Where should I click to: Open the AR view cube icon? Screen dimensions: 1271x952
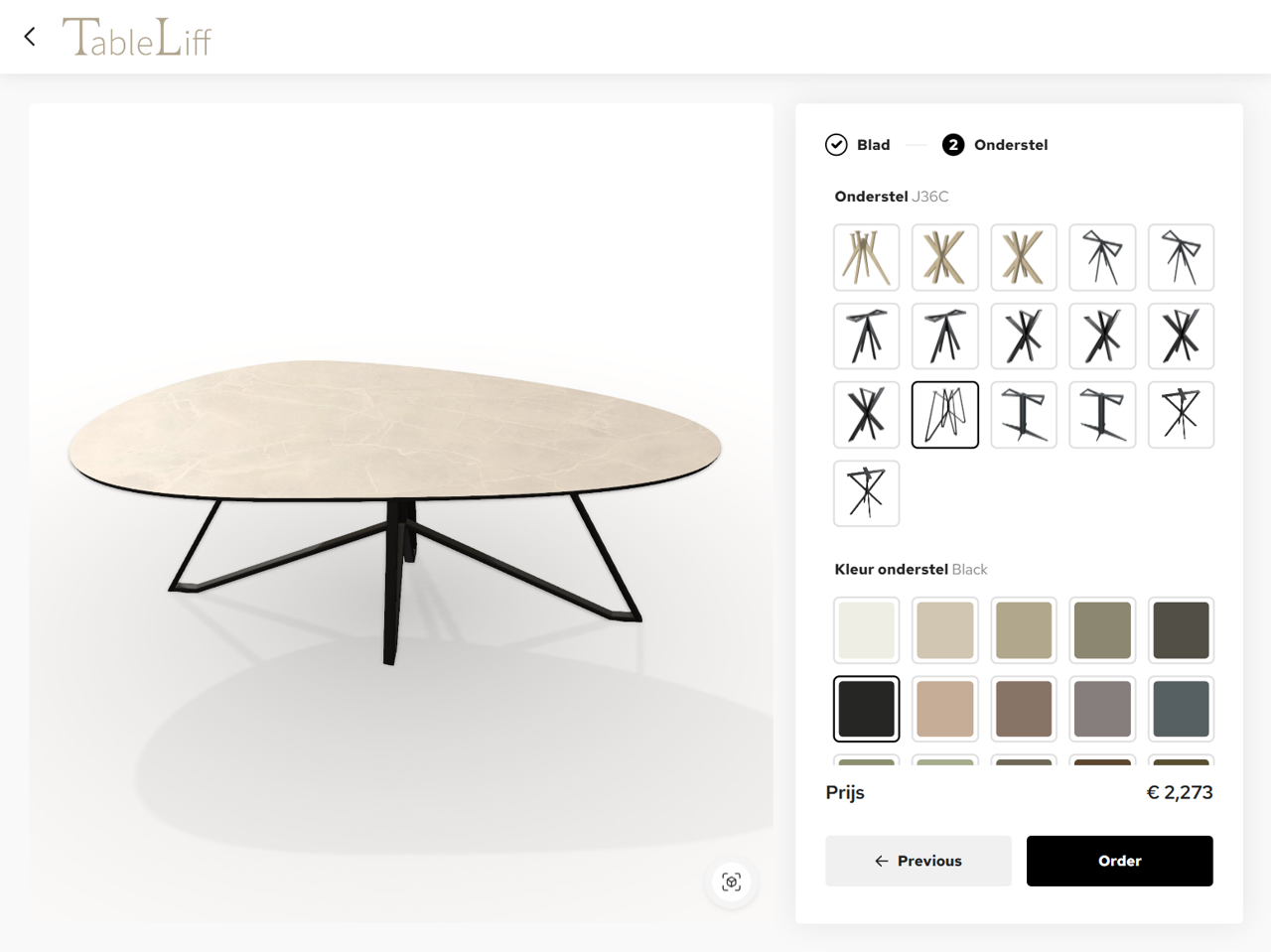(732, 882)
